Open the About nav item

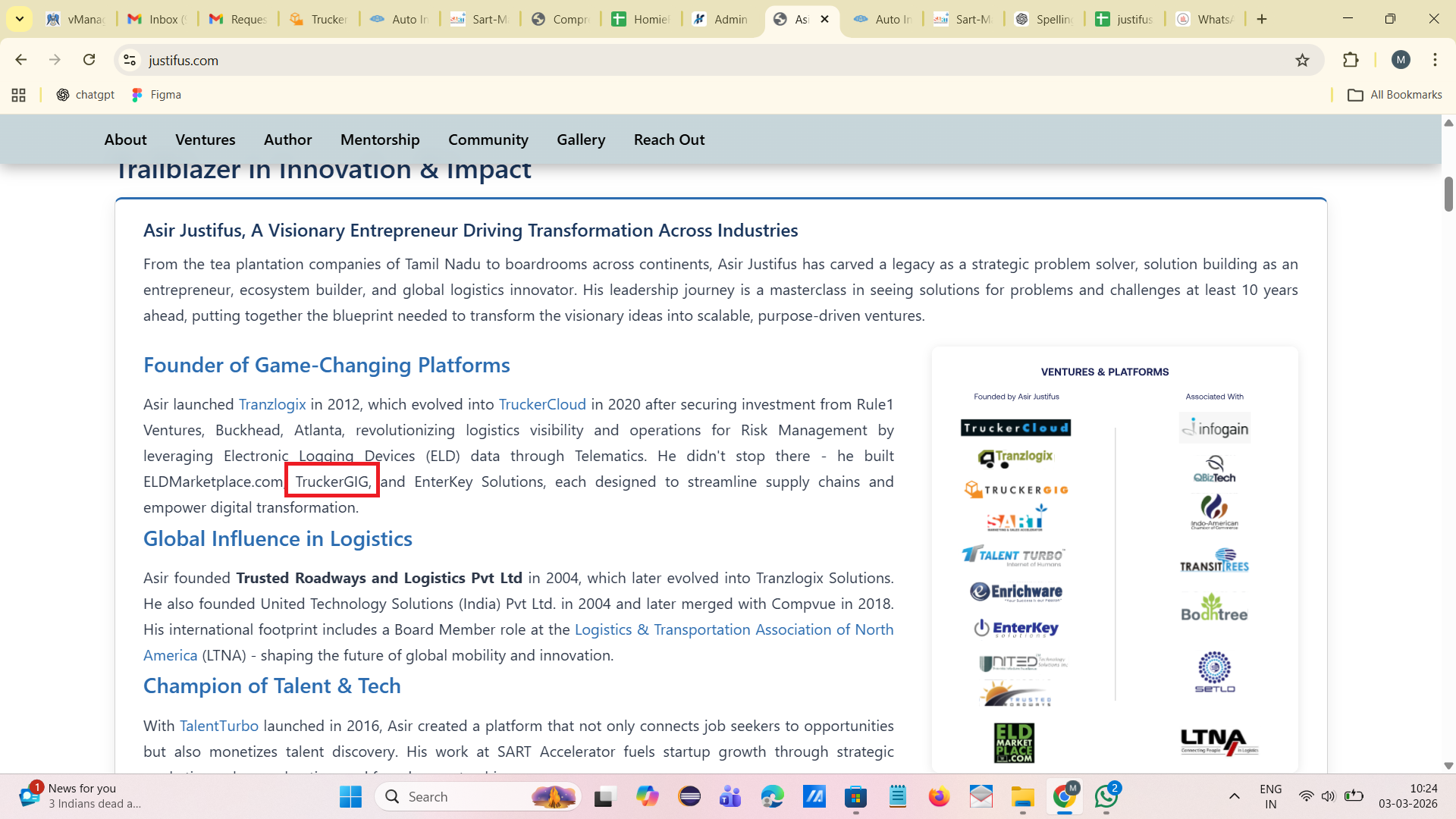(x=126, y=140)
